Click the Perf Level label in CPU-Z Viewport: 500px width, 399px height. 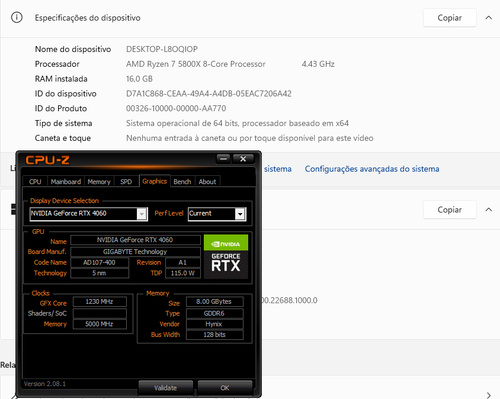pos(169,213)
